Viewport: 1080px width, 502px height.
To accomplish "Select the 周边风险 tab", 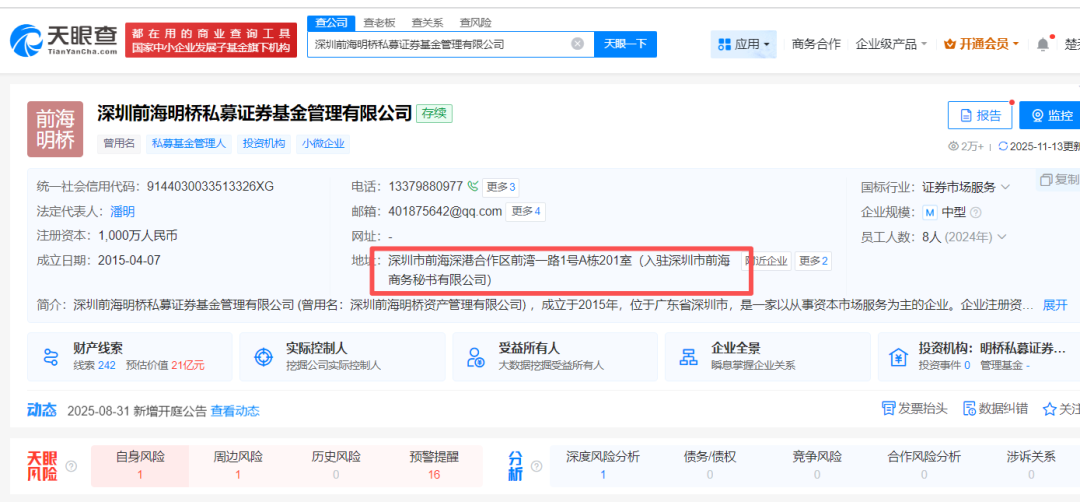I will 238,465.
